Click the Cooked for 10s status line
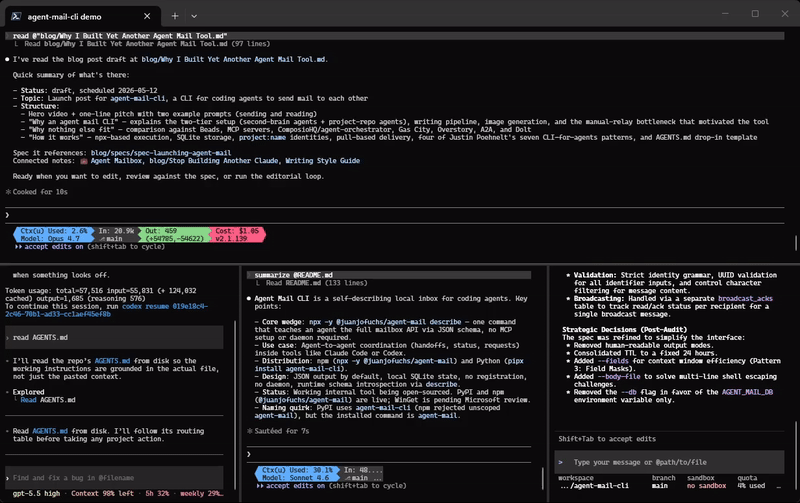 tap(37, 192)
